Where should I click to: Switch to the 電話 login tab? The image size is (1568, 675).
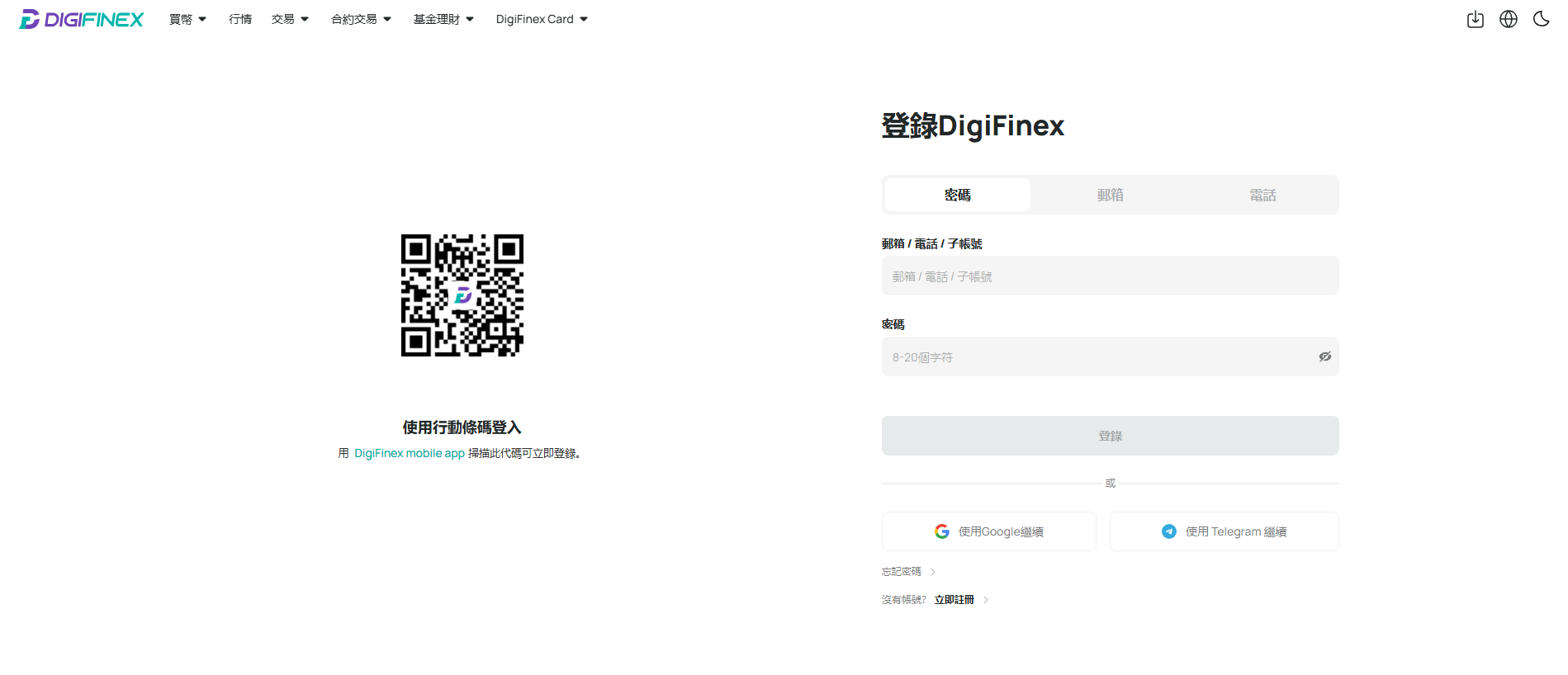point(1263,195)
